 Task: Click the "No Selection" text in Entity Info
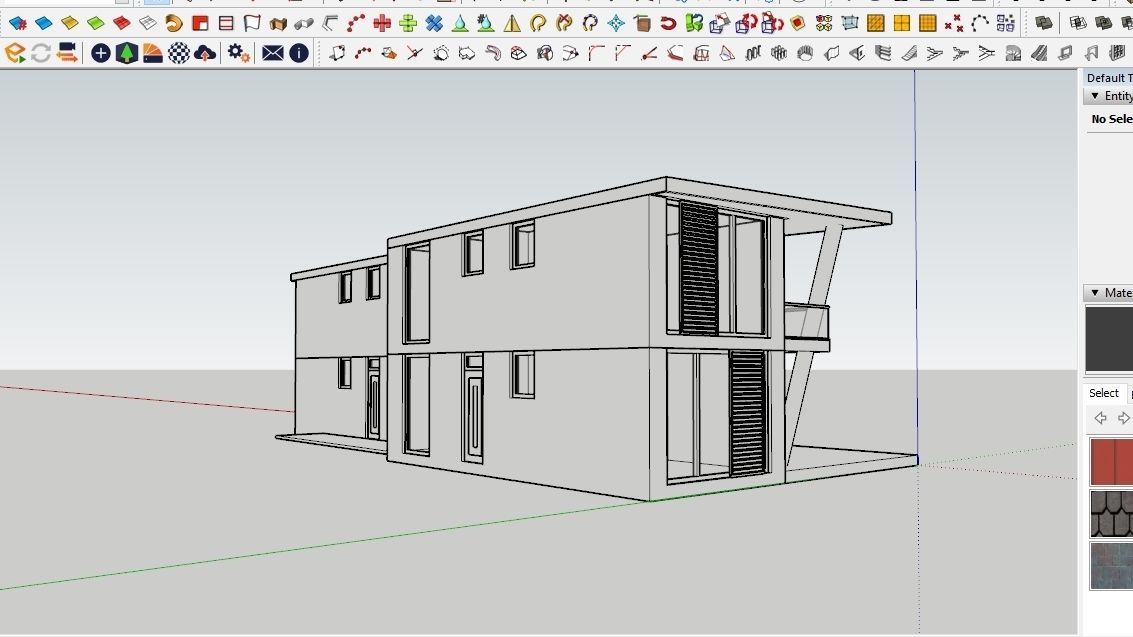(1112, 119)
